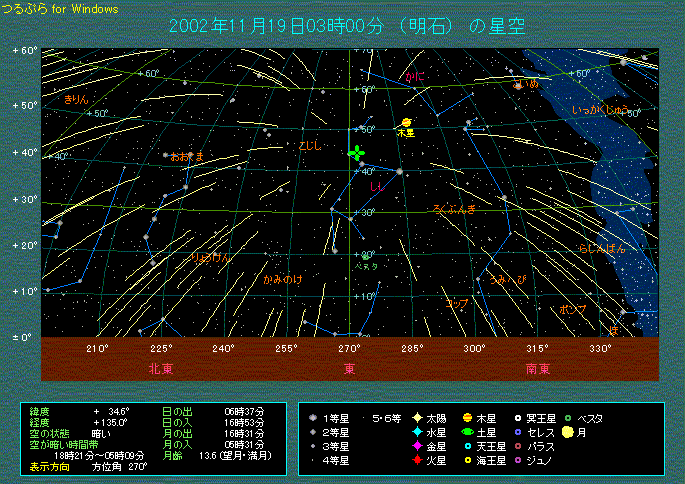
Task: Select the Pluto (冥王星) legend icon
Action: [517, 418]
